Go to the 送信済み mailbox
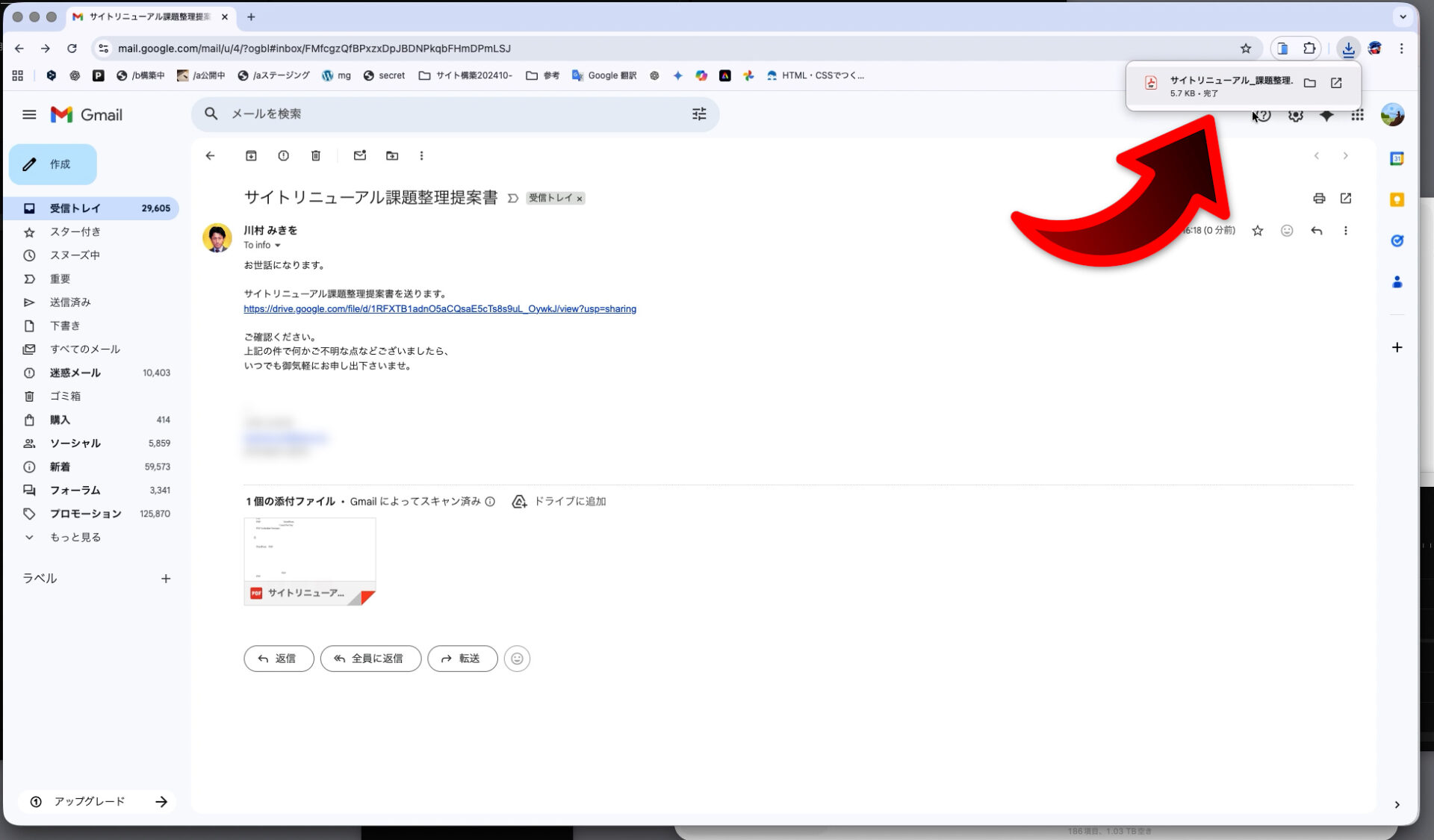1434x840 pixels. pyautogui.click(x=75, y=302)
